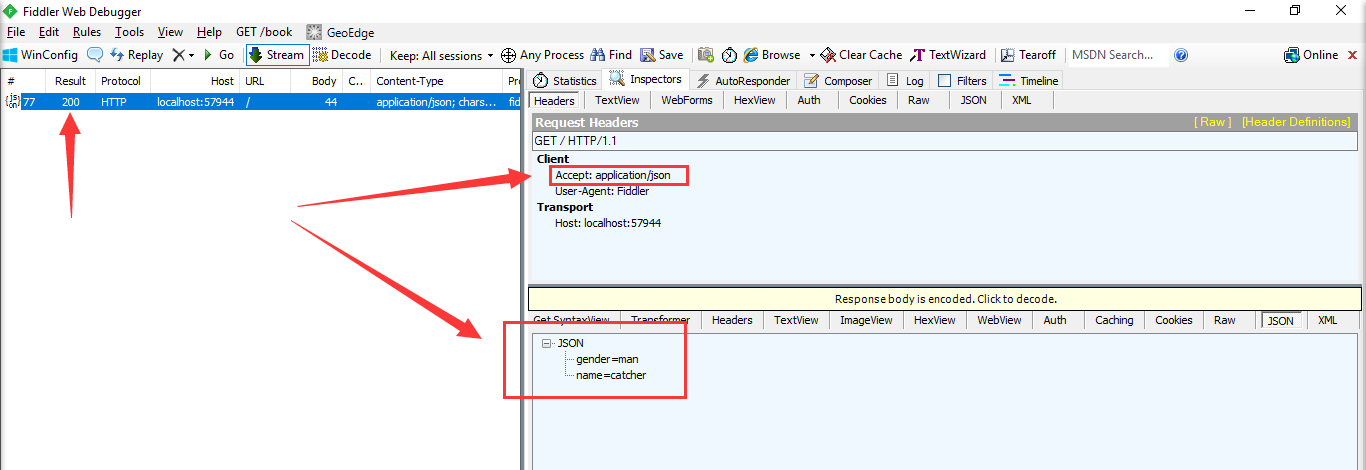
Task: Sort by the Content-Type column header
Action: click(437, 81)
